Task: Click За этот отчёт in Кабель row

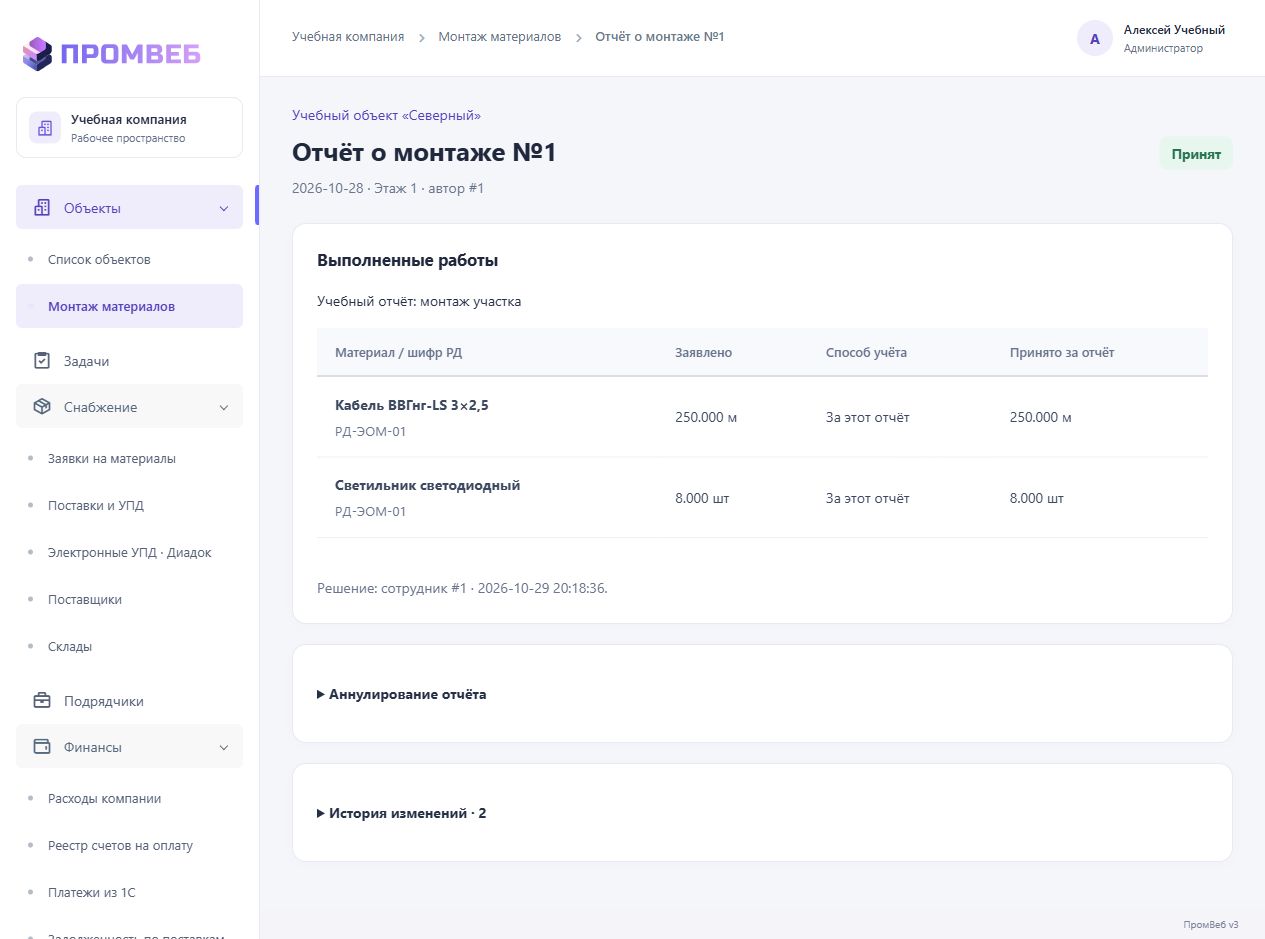Action: coord(868,417)
